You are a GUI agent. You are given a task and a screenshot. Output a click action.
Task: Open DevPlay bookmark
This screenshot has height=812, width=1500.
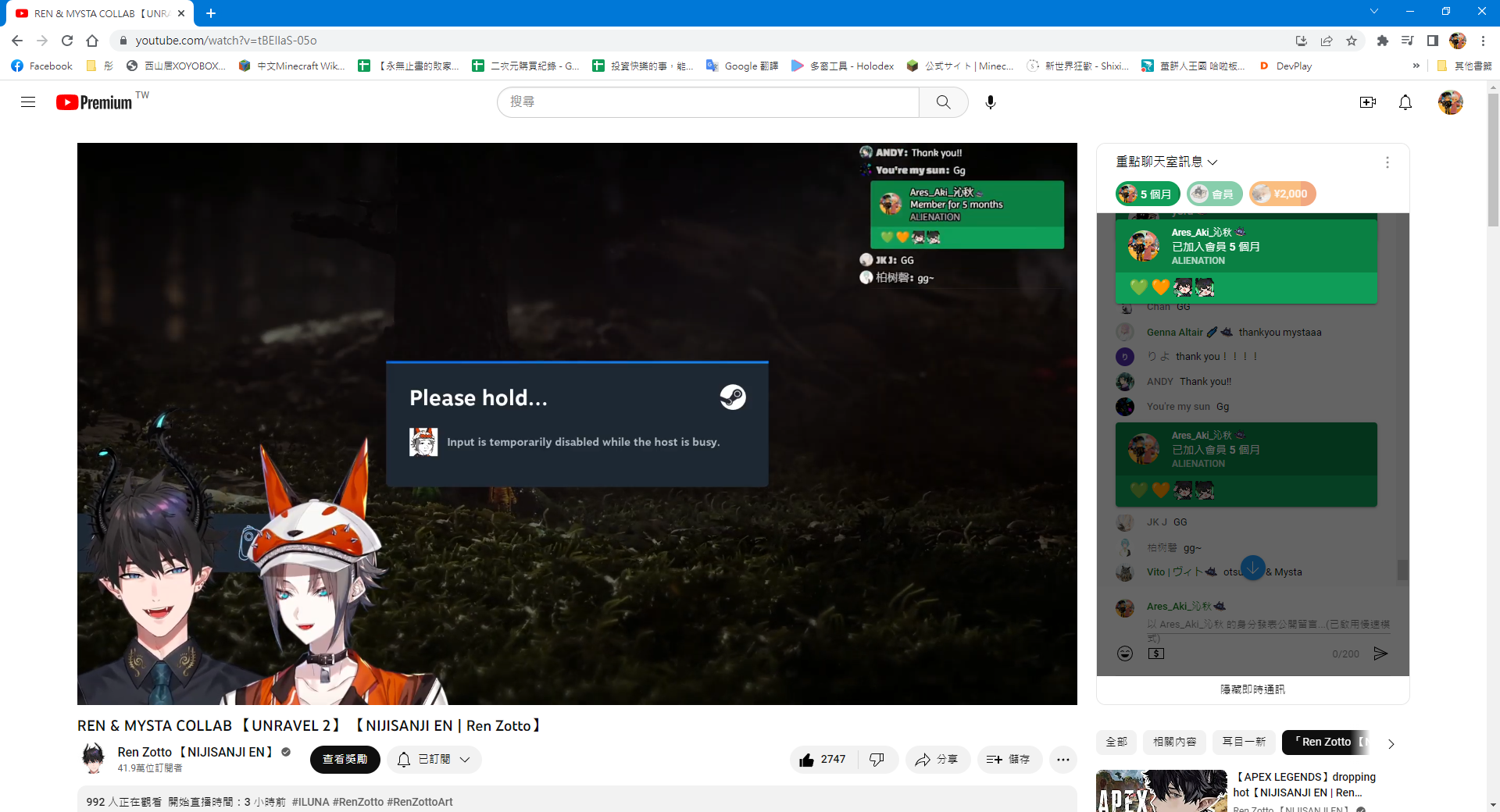(1286, 66)
